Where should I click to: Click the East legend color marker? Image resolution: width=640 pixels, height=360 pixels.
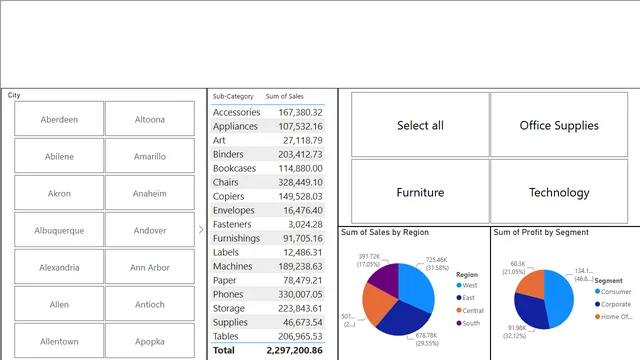click(459, 298)
